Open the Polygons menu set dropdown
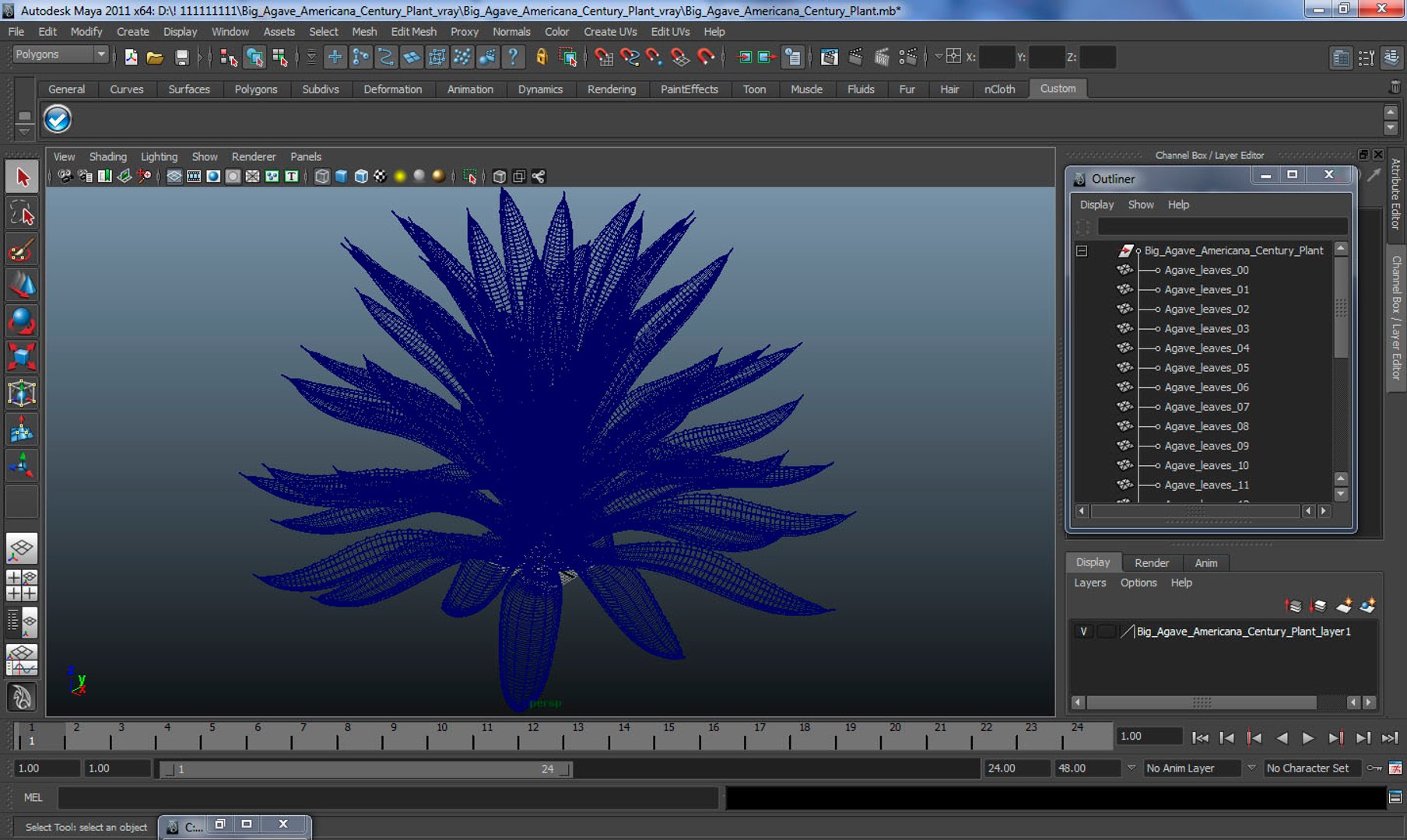Viewport: 1407px width, 840px height. pos(59,54)
